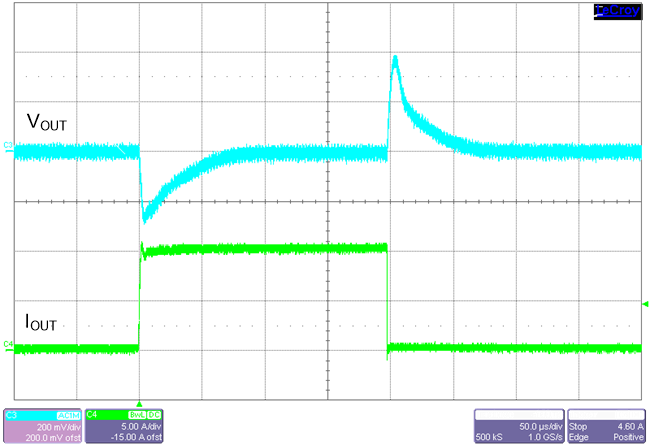
Task: Click the AC1M coupling badge in the C3 descriptor
Action: [x=69, y=415]
